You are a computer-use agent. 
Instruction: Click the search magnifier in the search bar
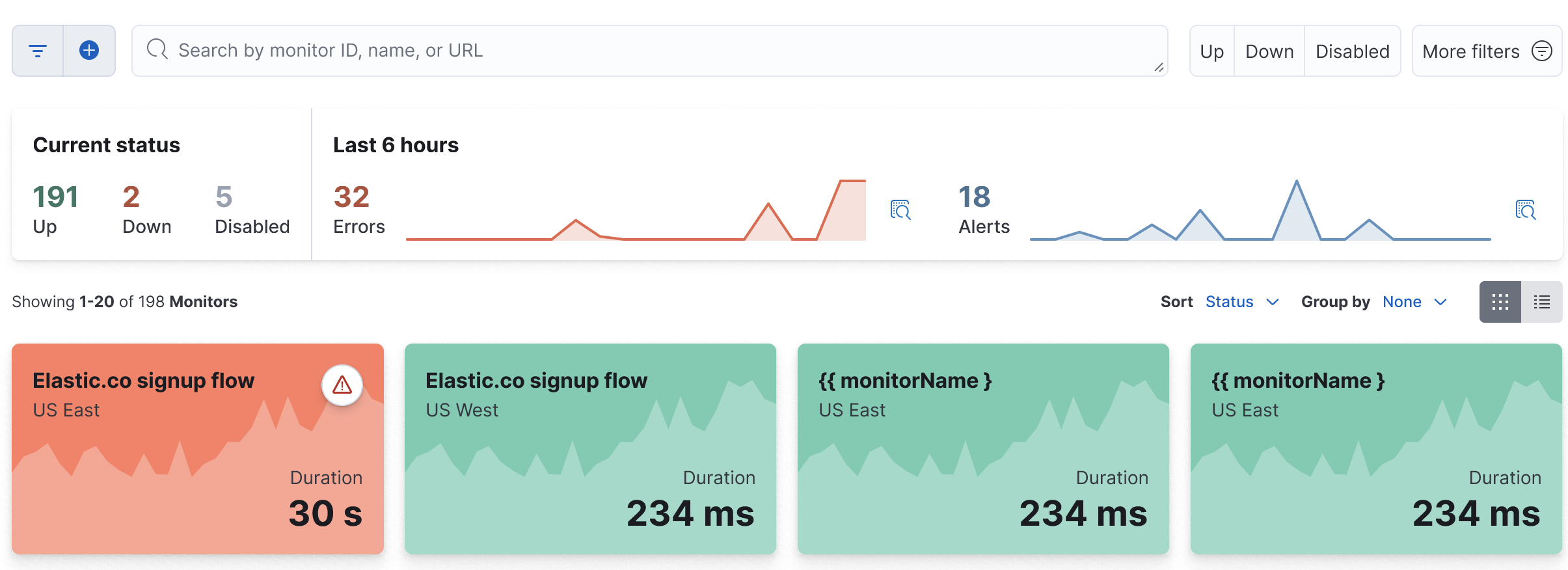coord(157,49)
